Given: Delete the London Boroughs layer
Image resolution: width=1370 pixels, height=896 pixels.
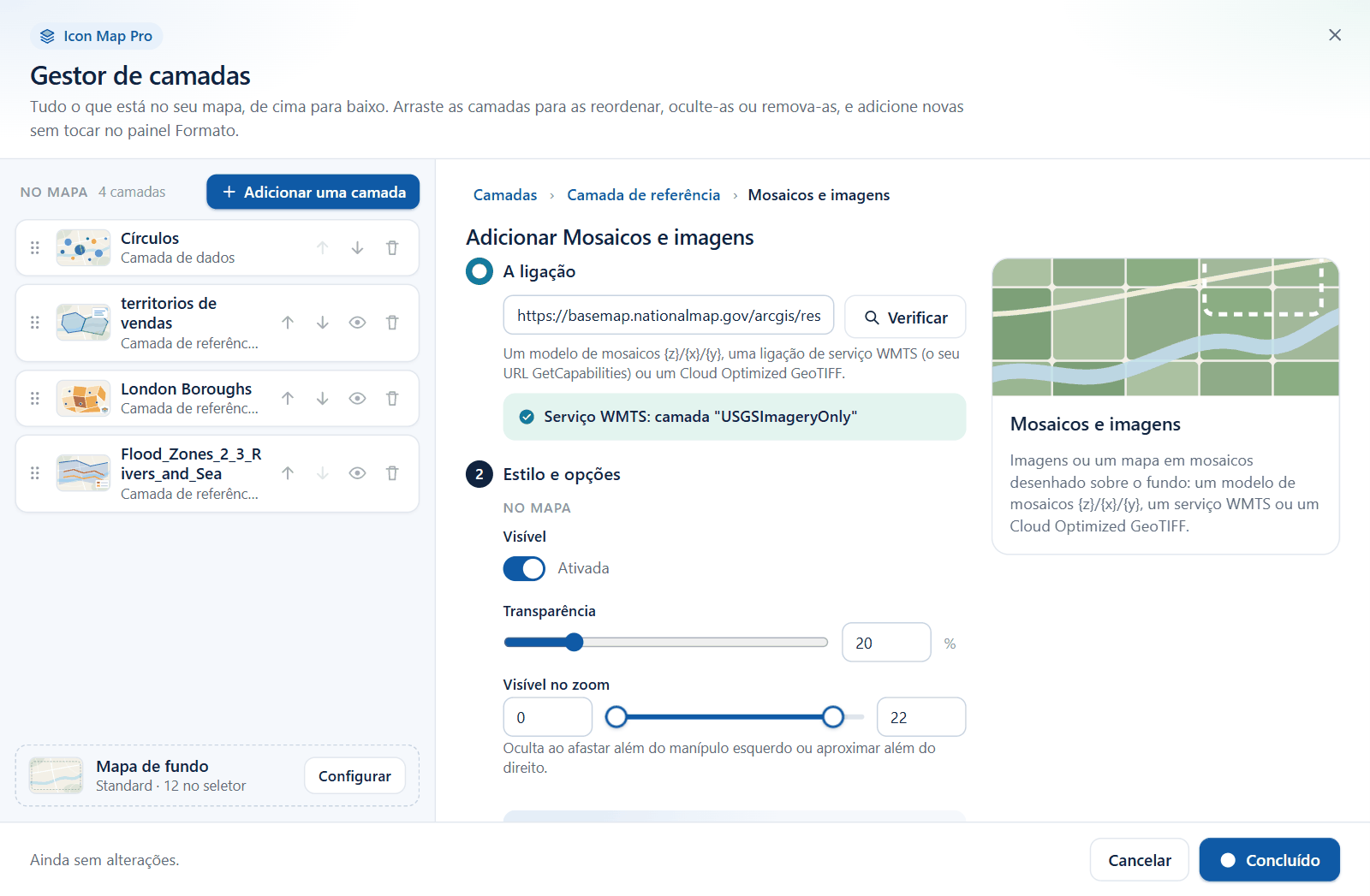Looking at the screenshot, I should coord(392,399).
